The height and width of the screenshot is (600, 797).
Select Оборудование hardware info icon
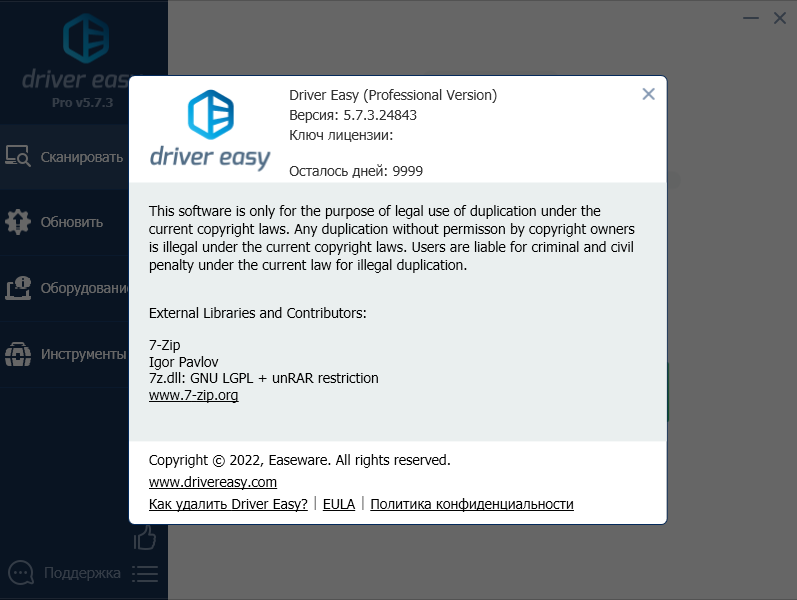pos(18,288)
